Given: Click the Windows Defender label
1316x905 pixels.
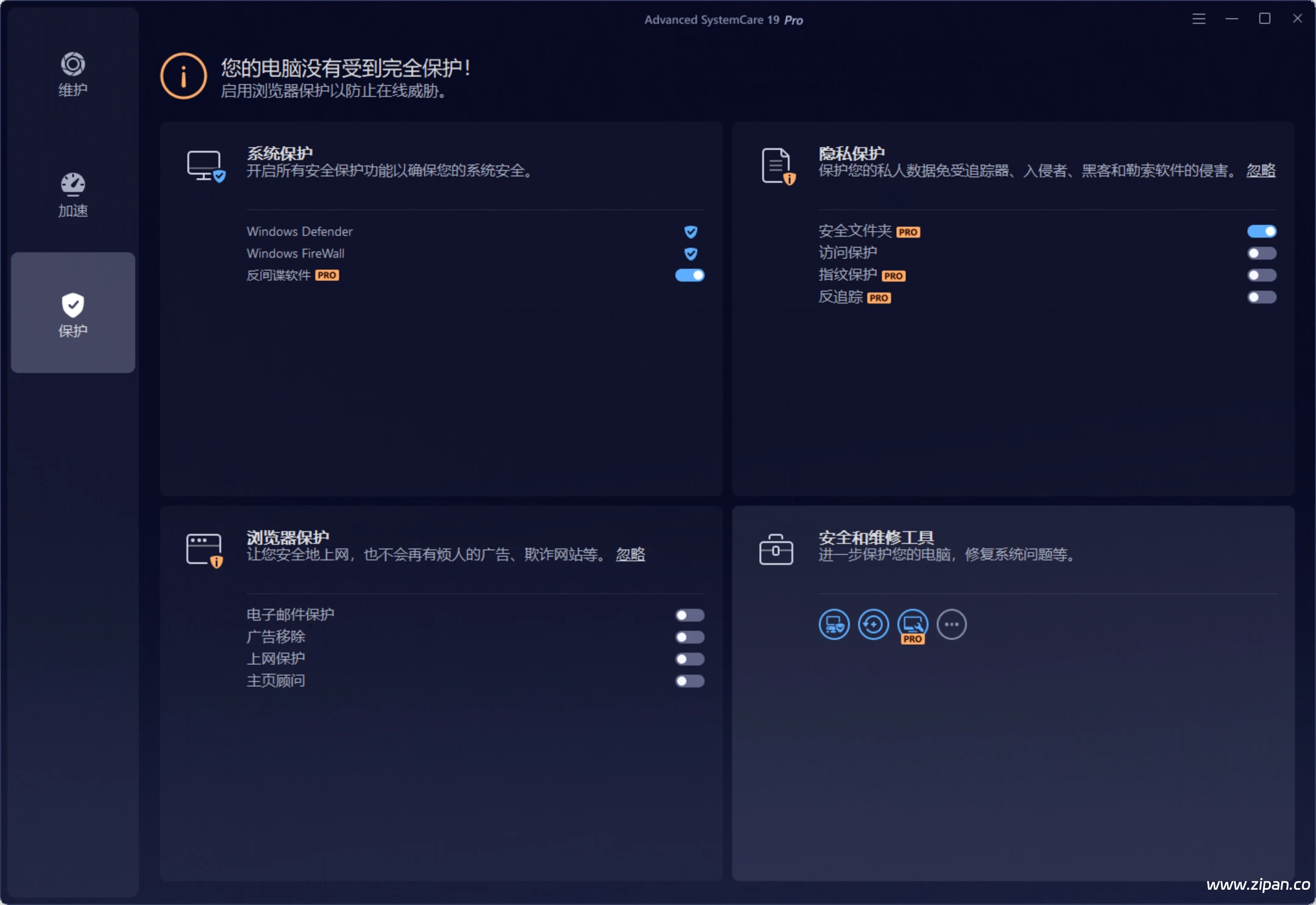Looking at the screenshot, I should [300, 232].
